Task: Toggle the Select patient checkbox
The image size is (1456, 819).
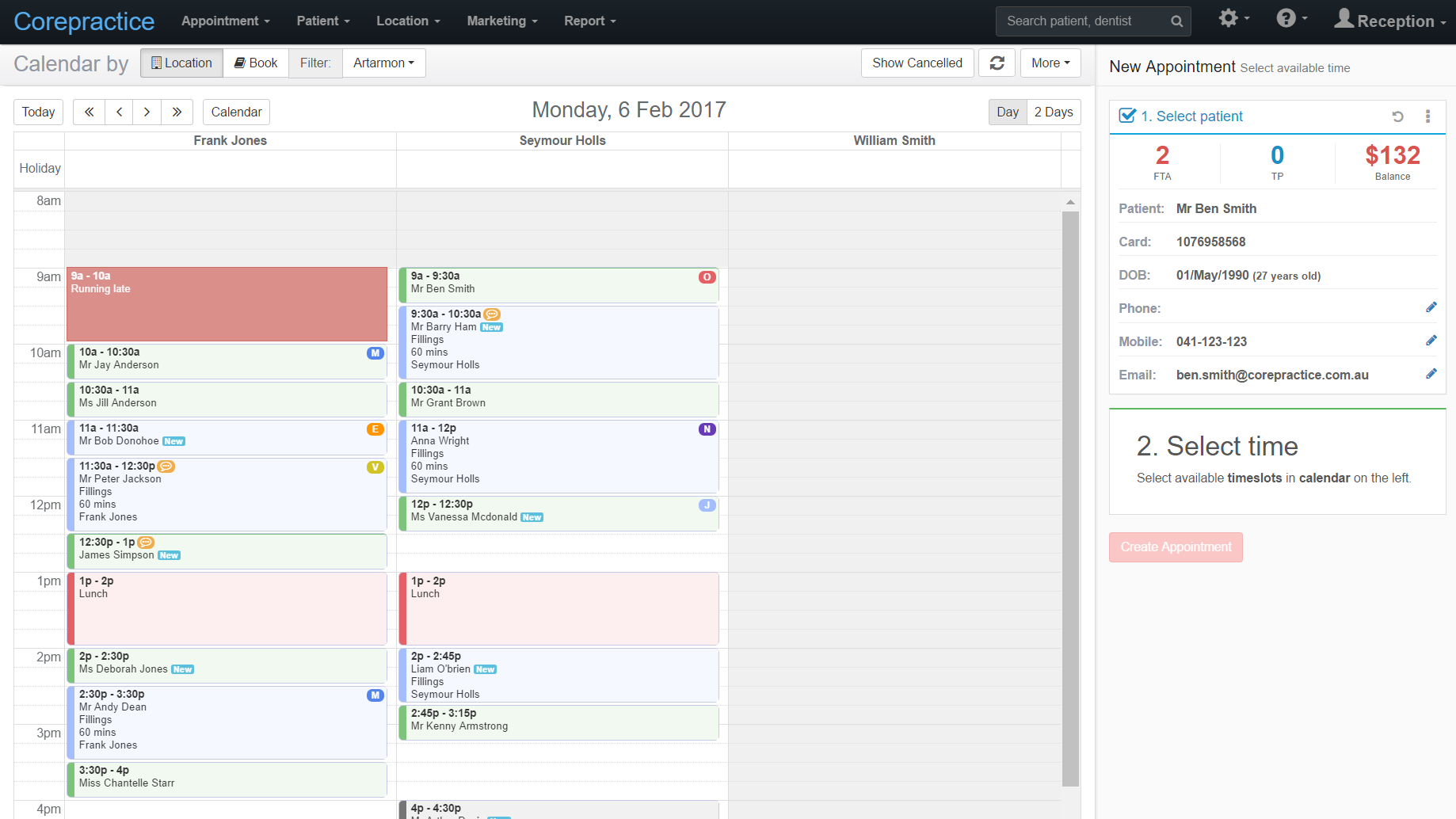Action: coord(1127,115)
